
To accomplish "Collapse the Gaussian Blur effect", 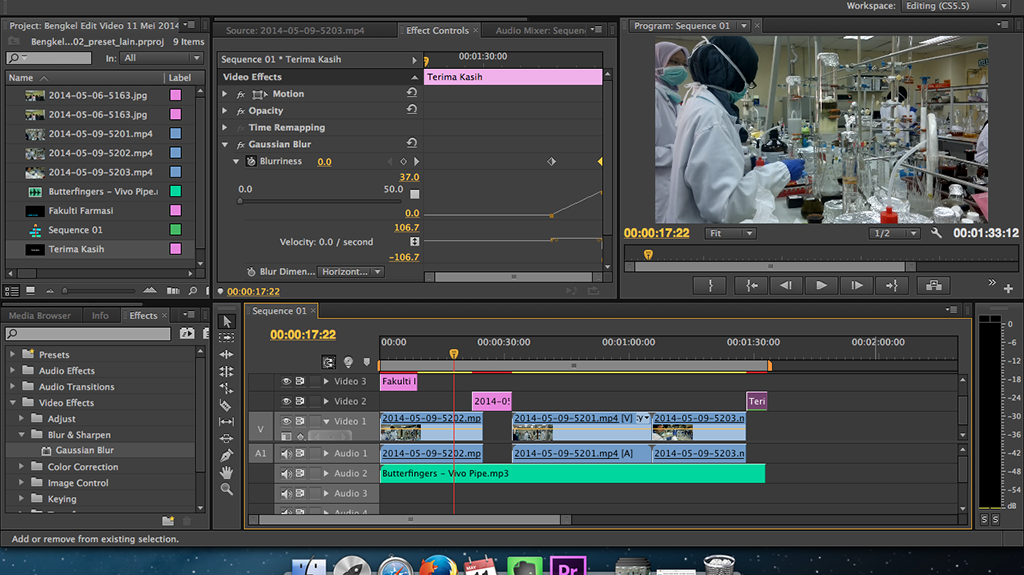I will tap(225, 144).
